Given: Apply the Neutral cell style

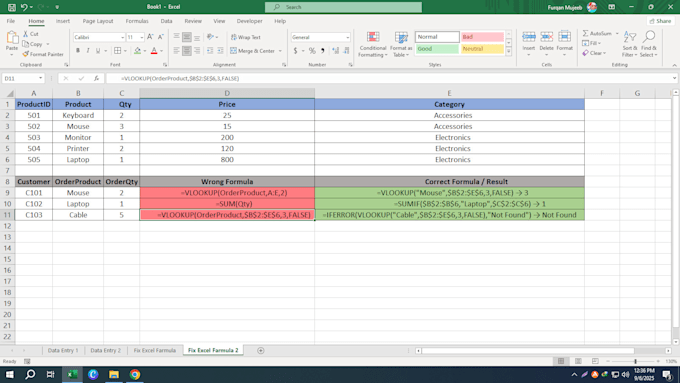Looking at the screenshot, I should [482, 49].
